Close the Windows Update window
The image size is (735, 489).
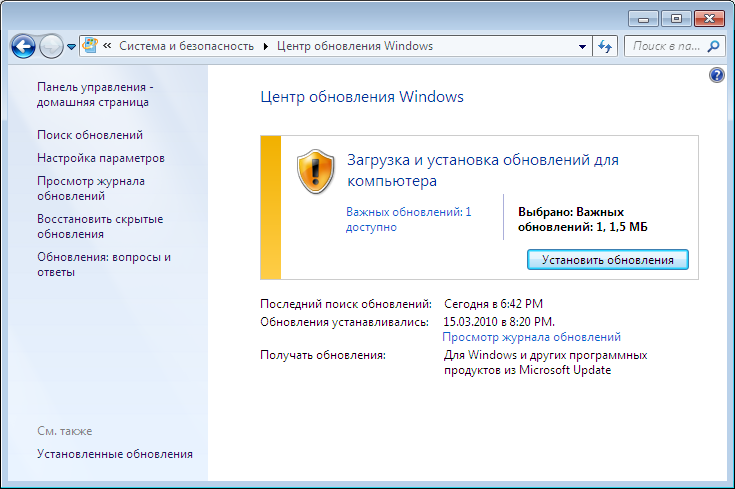pyautogui.click(x=709, y=19)
